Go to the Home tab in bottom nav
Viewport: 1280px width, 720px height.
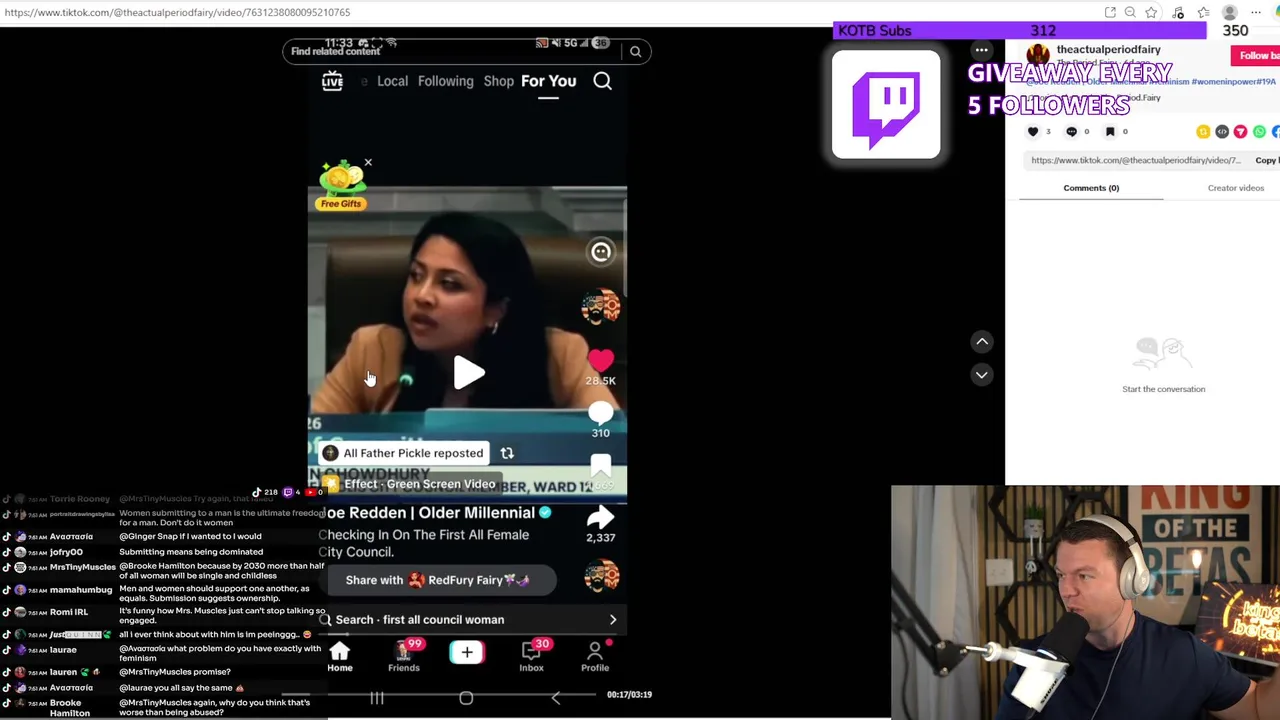[x=340, y=657]
